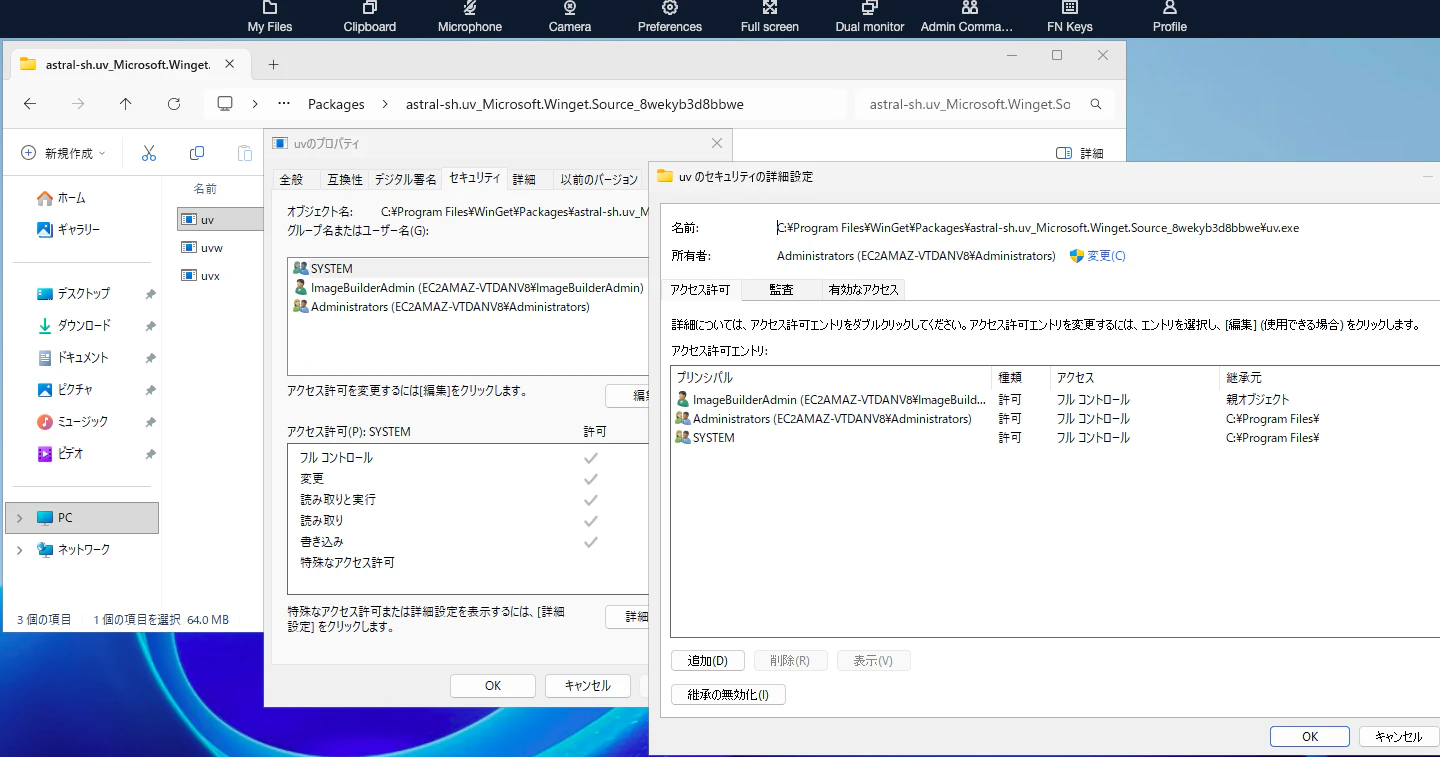
Task: Expand the ネットワーク tree node
Action: (x=19, y=550)
